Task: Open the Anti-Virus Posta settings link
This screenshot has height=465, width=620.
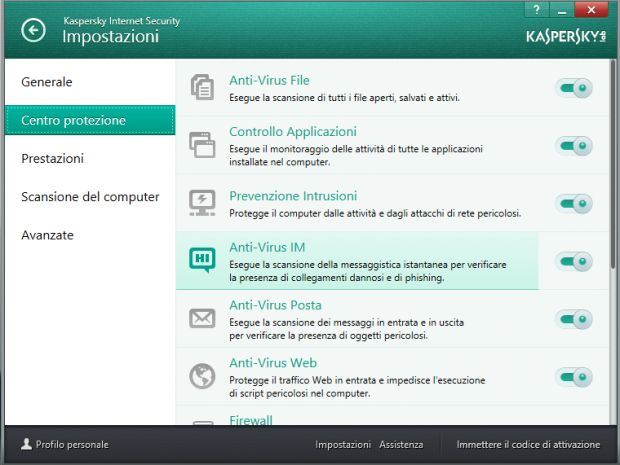Action: point(275,305)
